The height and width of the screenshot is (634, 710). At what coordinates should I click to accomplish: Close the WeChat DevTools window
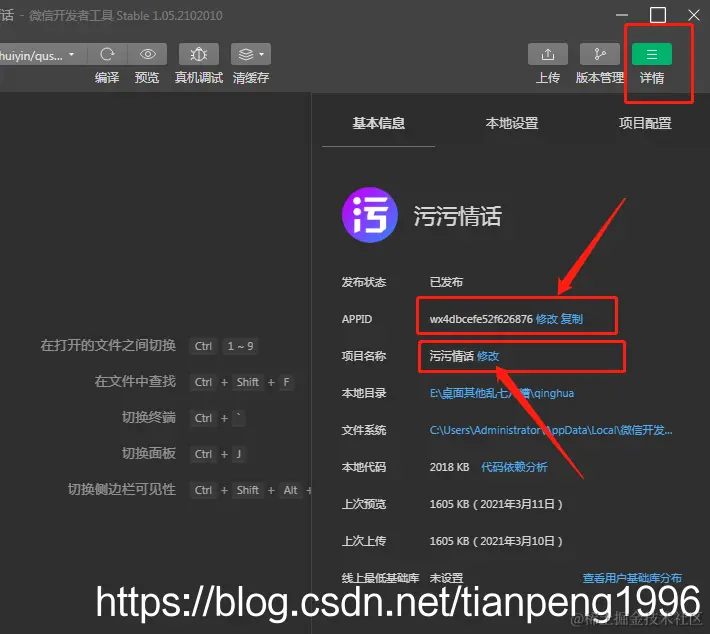[694, 15]
